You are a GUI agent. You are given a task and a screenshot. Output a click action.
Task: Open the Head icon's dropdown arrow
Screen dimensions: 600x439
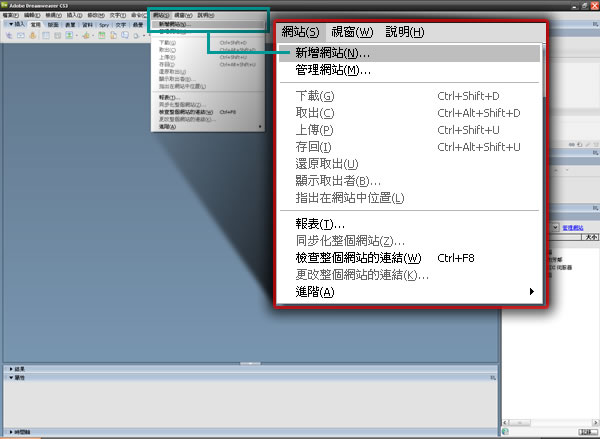143,36
